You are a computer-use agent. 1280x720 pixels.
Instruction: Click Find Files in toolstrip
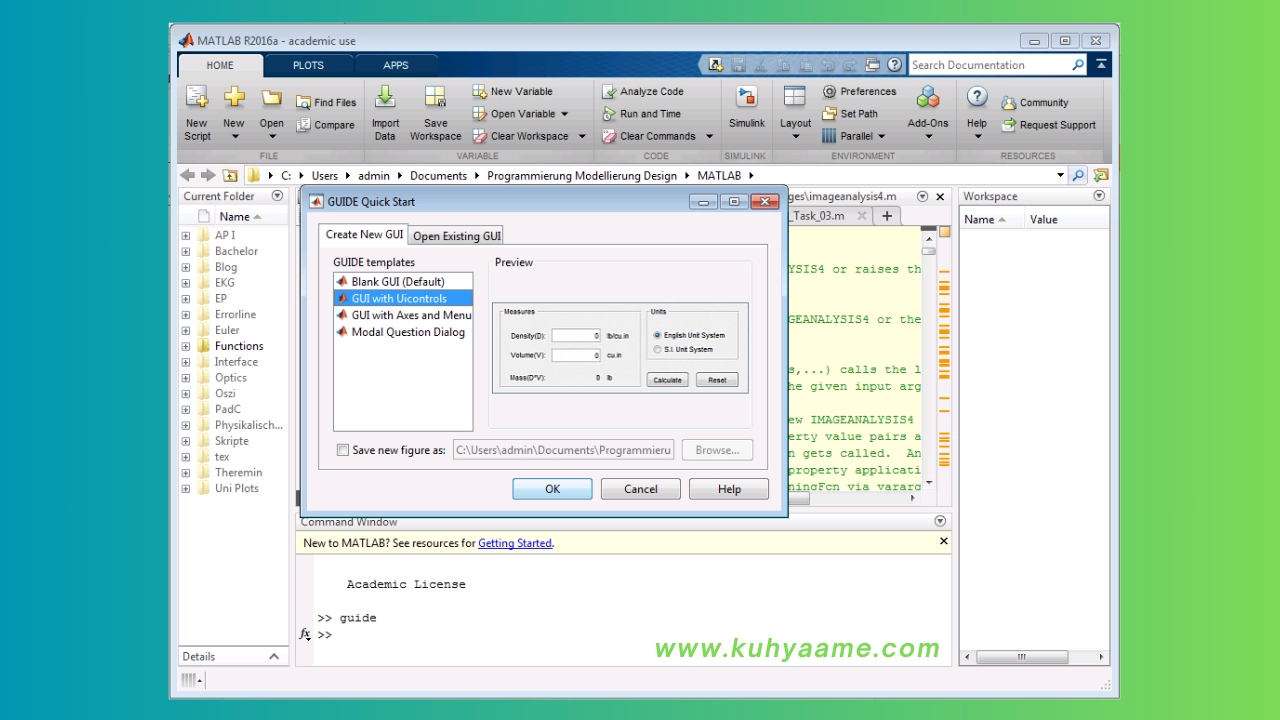pyautogui.click(x=326, y=102)
